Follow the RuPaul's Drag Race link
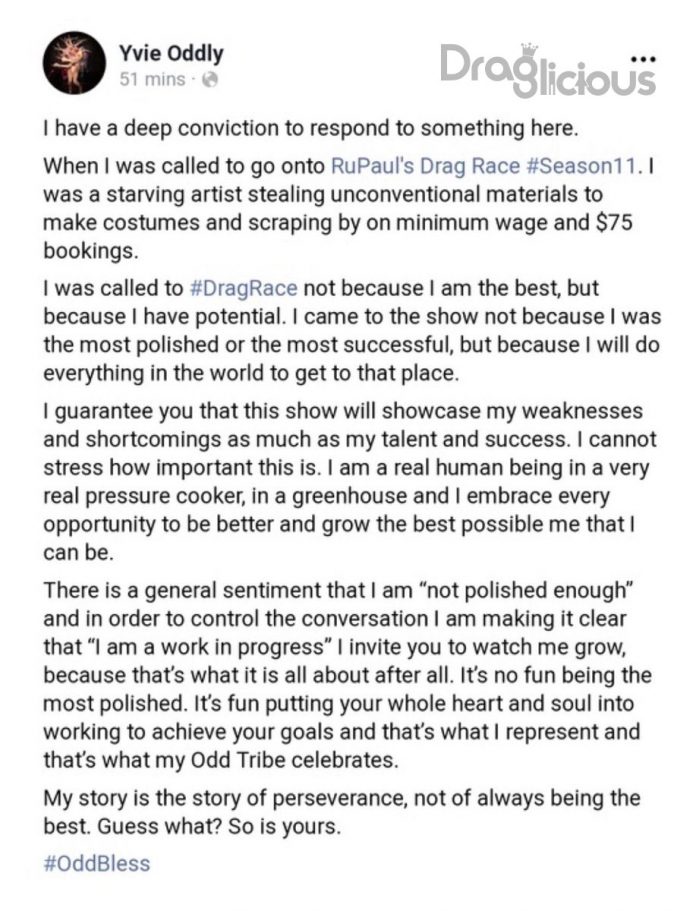696x911 pixels. coord(425,166)
